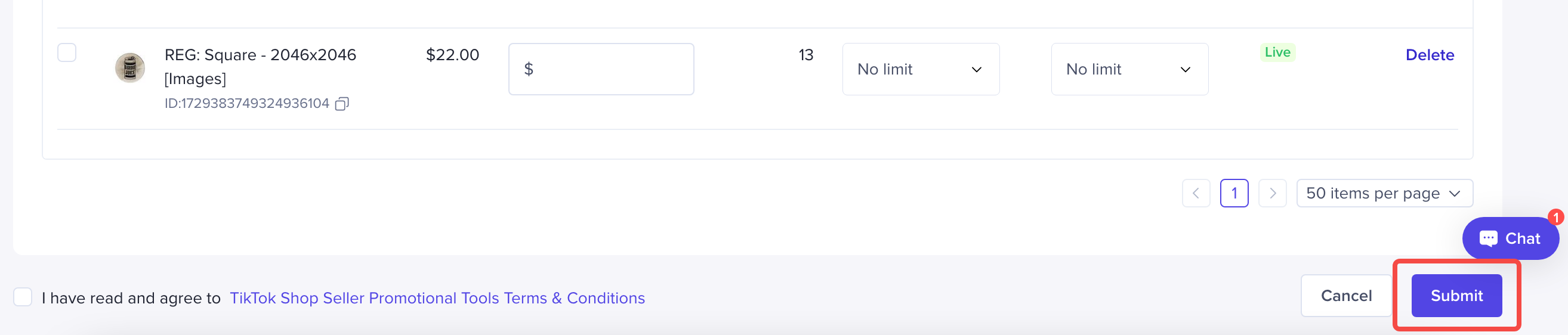Viewport: 1568px width, 335px height.
Task: Go to the next page arrow
Action: (1272, 193)
